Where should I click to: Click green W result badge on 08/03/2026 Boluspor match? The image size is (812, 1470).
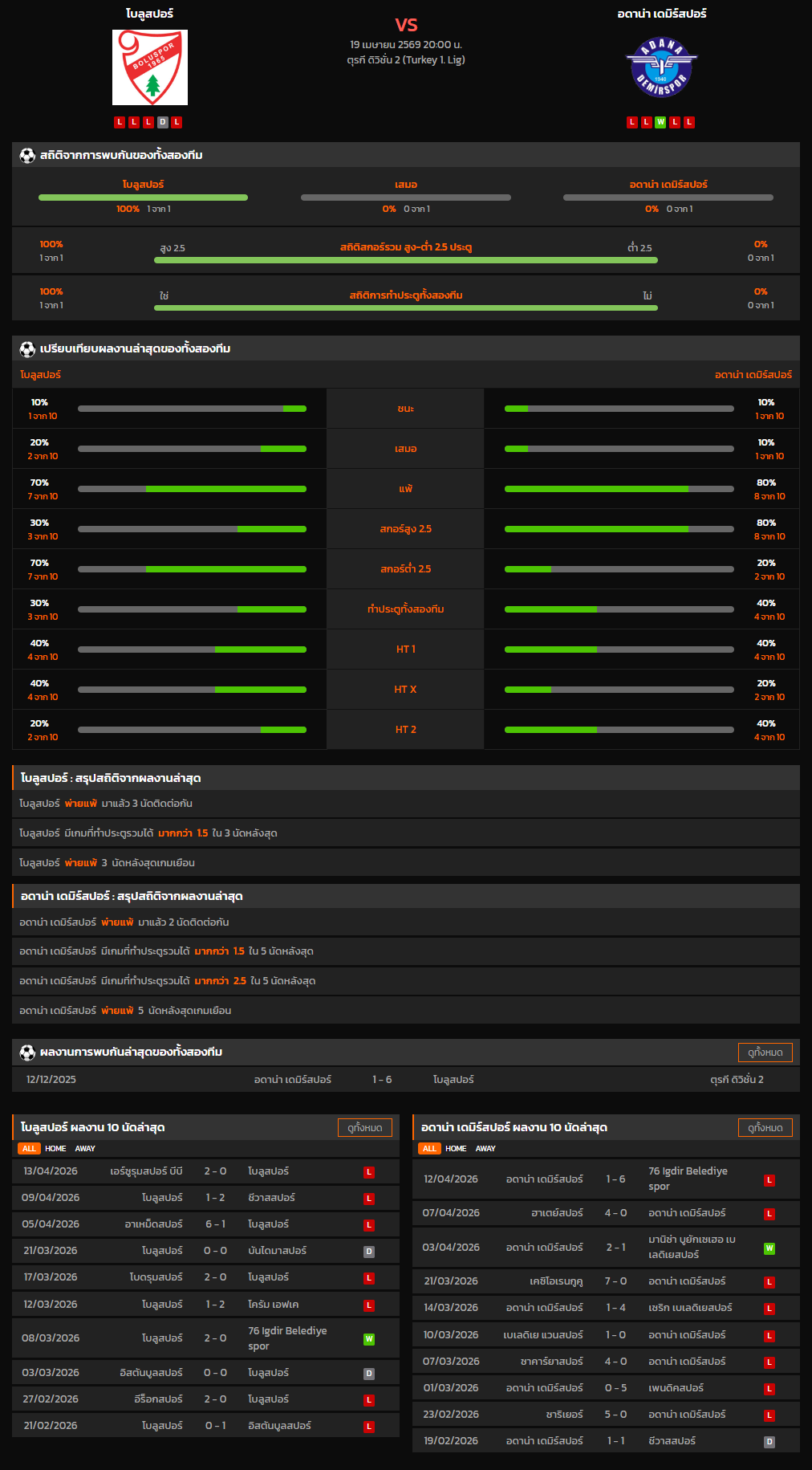pos(369,1339)
